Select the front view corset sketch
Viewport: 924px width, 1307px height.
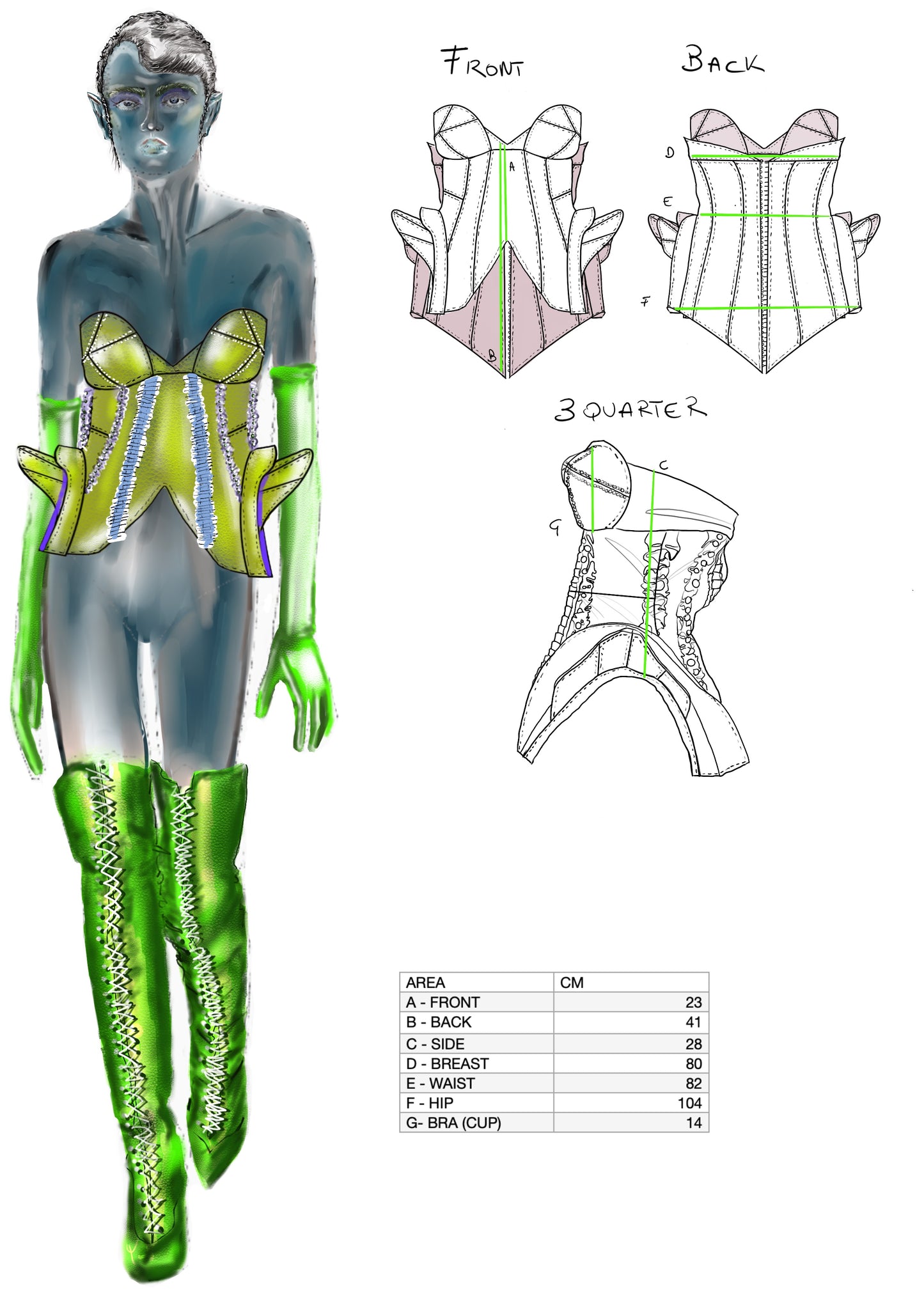507,240
